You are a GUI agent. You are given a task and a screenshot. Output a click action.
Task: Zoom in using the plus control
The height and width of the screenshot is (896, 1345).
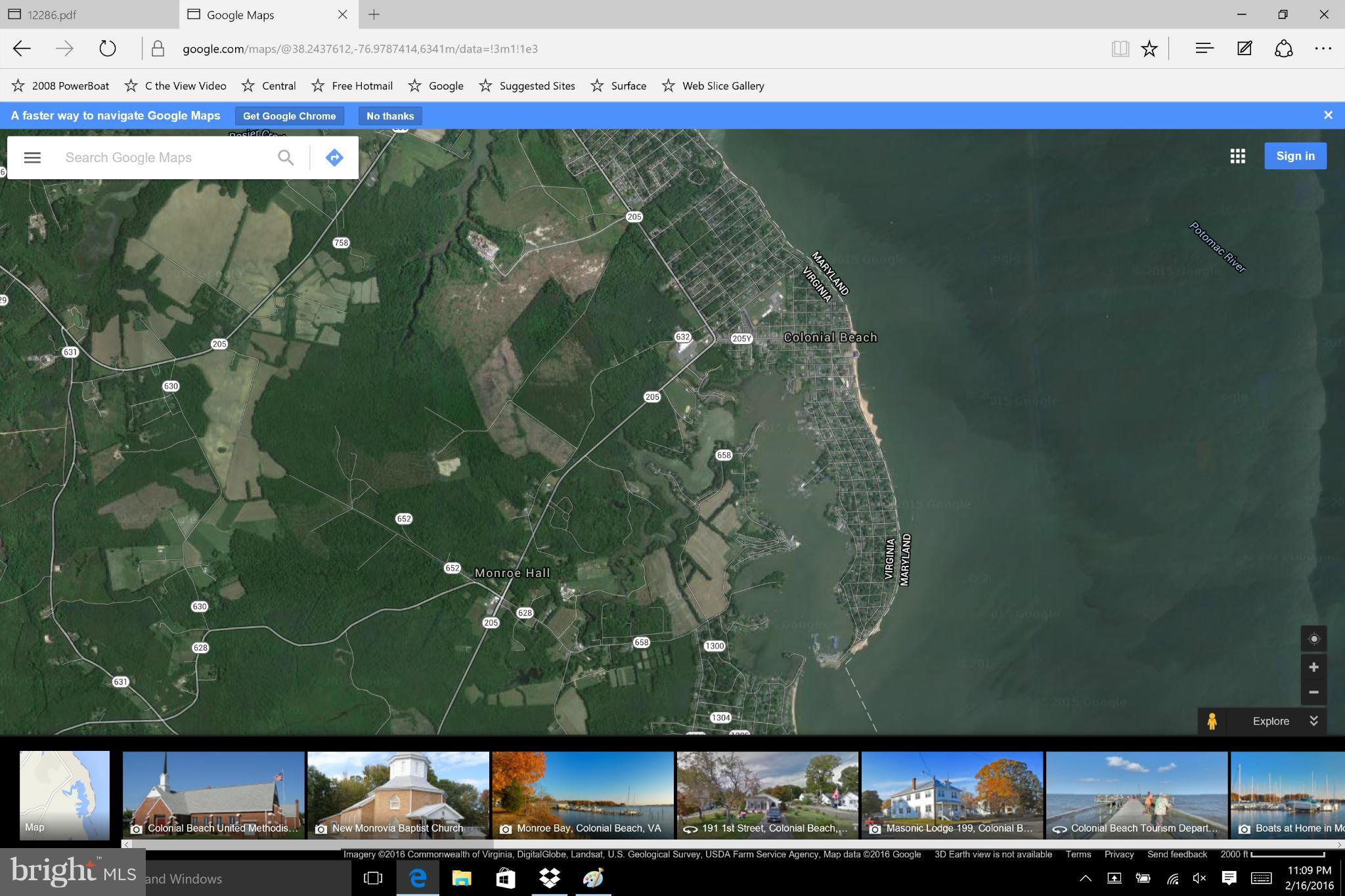pos(1313,666)
